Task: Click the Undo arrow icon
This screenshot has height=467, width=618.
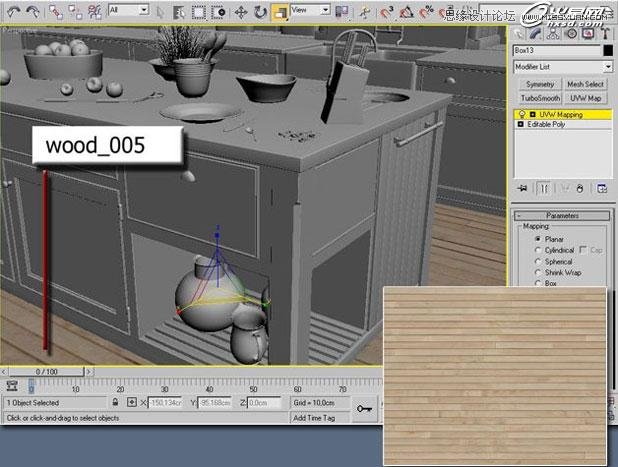Action: point(11,11)
